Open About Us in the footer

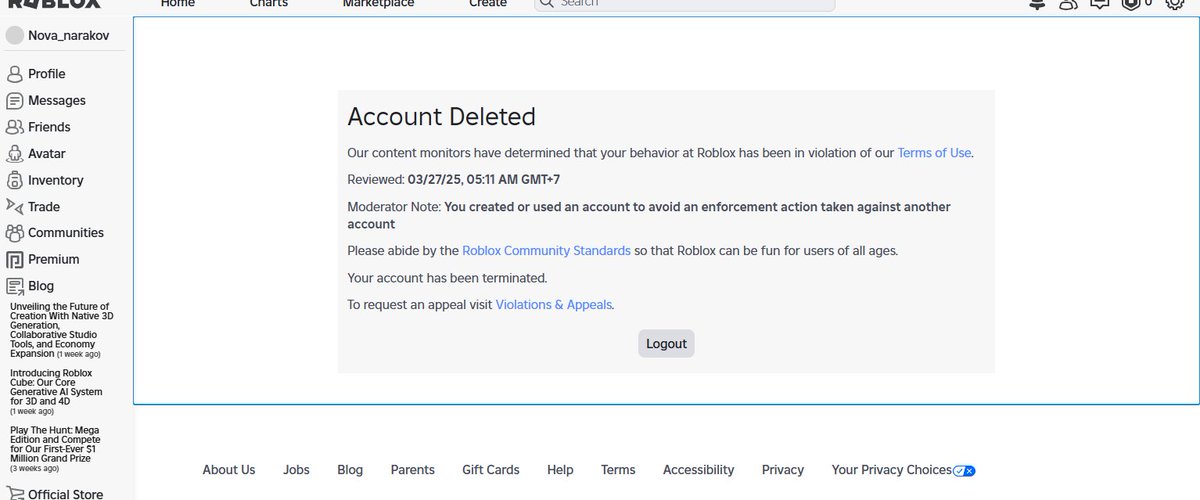[x=229, y=470]
